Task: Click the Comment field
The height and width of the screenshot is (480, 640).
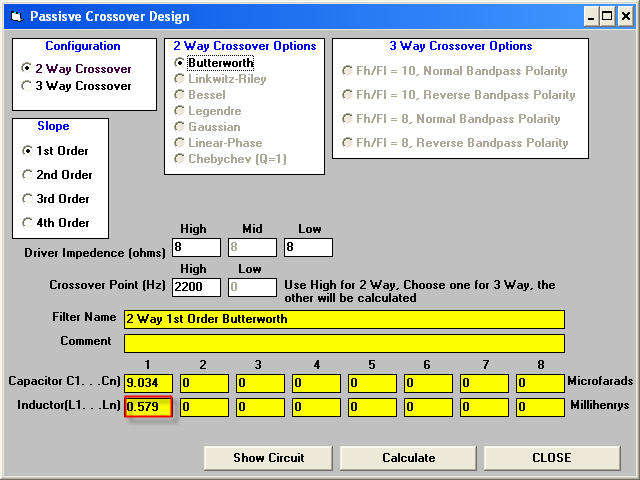Action: pyautogui.click(x=344, y=343)
